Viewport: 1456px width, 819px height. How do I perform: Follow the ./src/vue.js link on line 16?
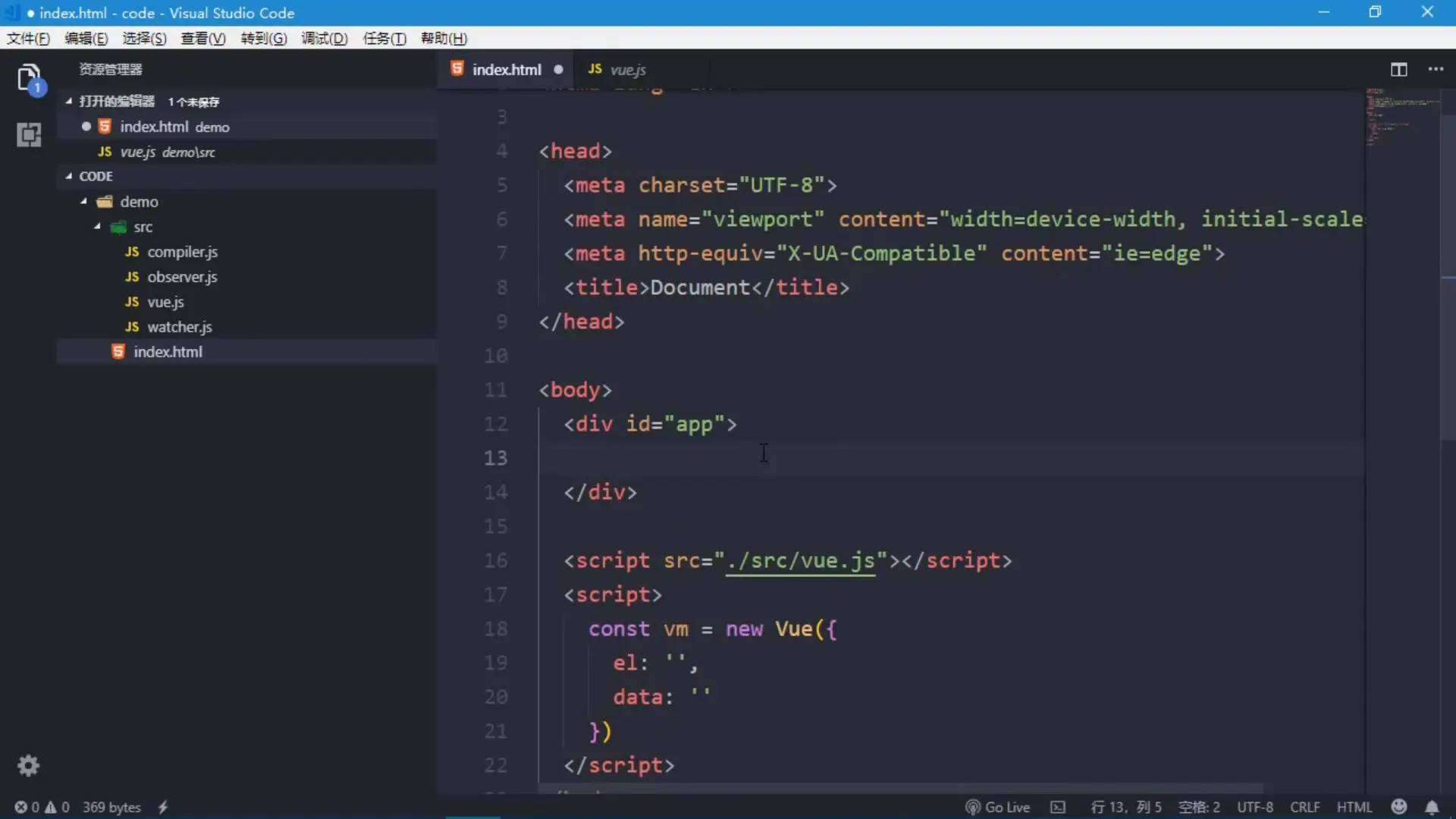point(801,560)
